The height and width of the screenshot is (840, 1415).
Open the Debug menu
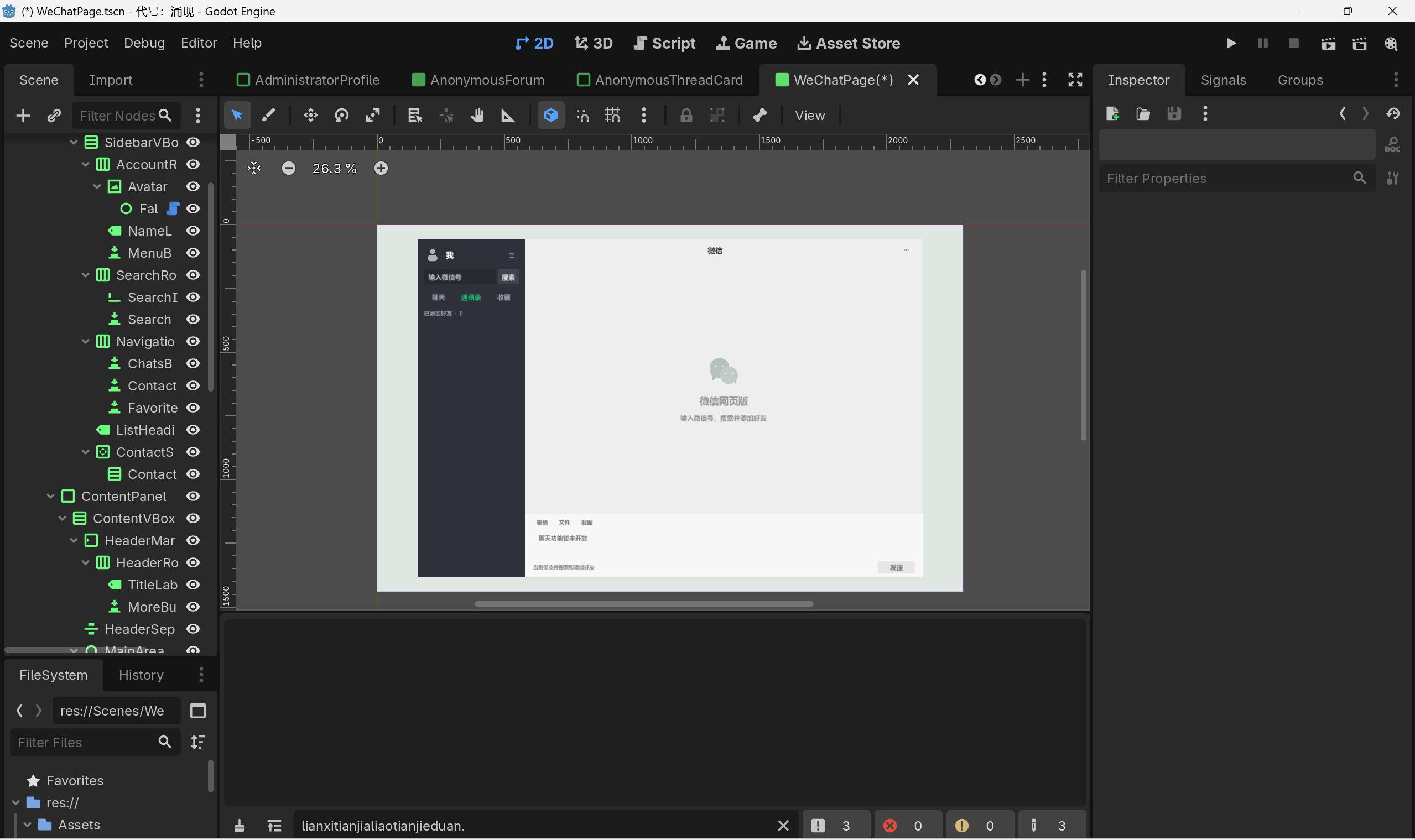point(144,43)
